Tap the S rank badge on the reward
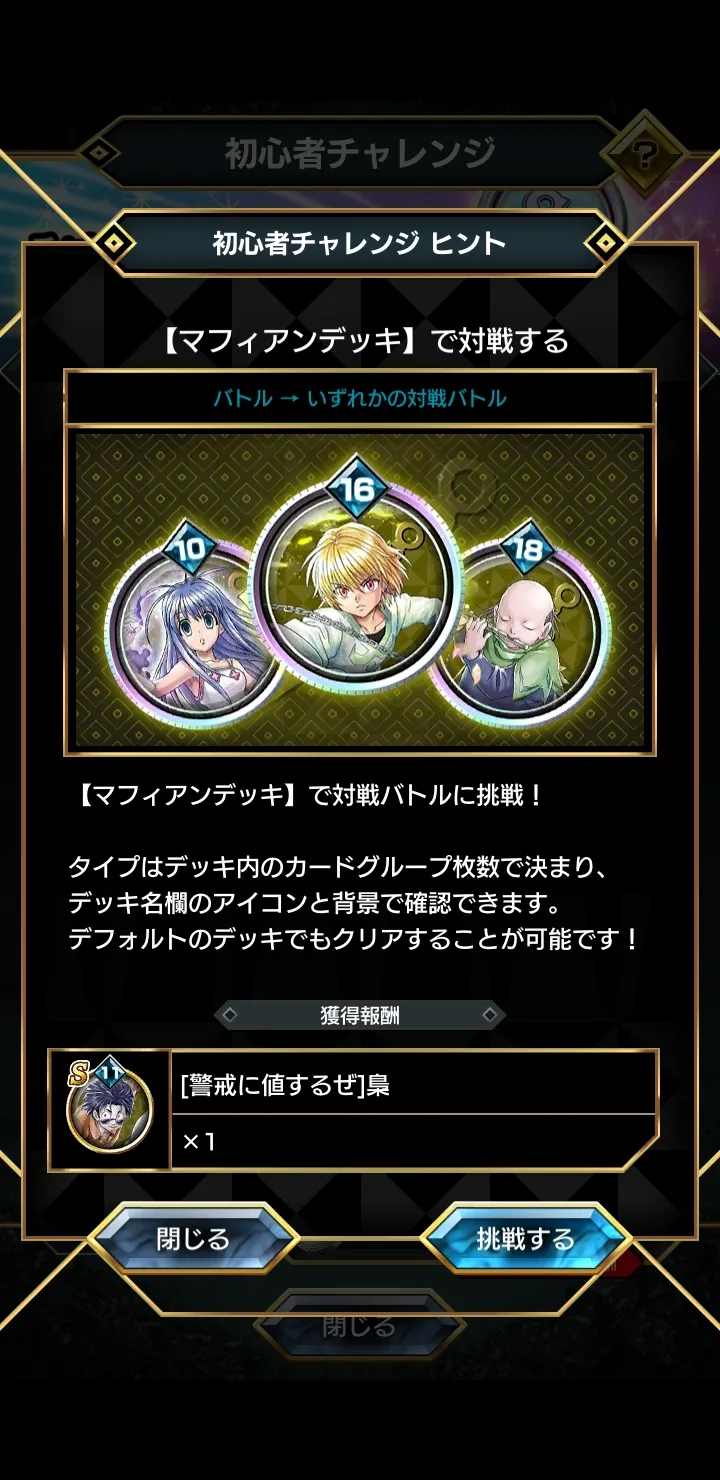 click(76, 1074)
